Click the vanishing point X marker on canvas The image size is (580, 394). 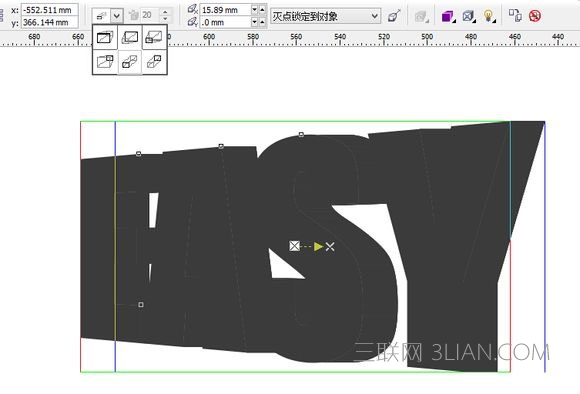(330, 247)
